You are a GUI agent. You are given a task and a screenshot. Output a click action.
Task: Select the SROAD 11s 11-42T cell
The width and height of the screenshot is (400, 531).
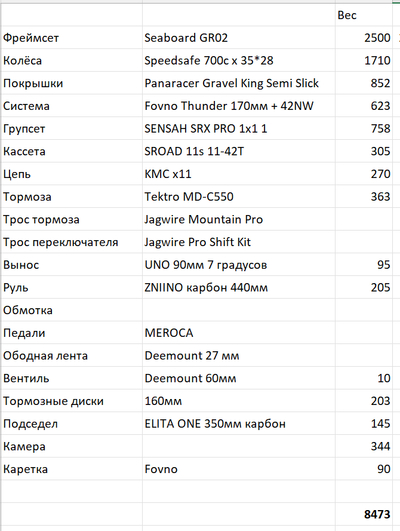239,151
